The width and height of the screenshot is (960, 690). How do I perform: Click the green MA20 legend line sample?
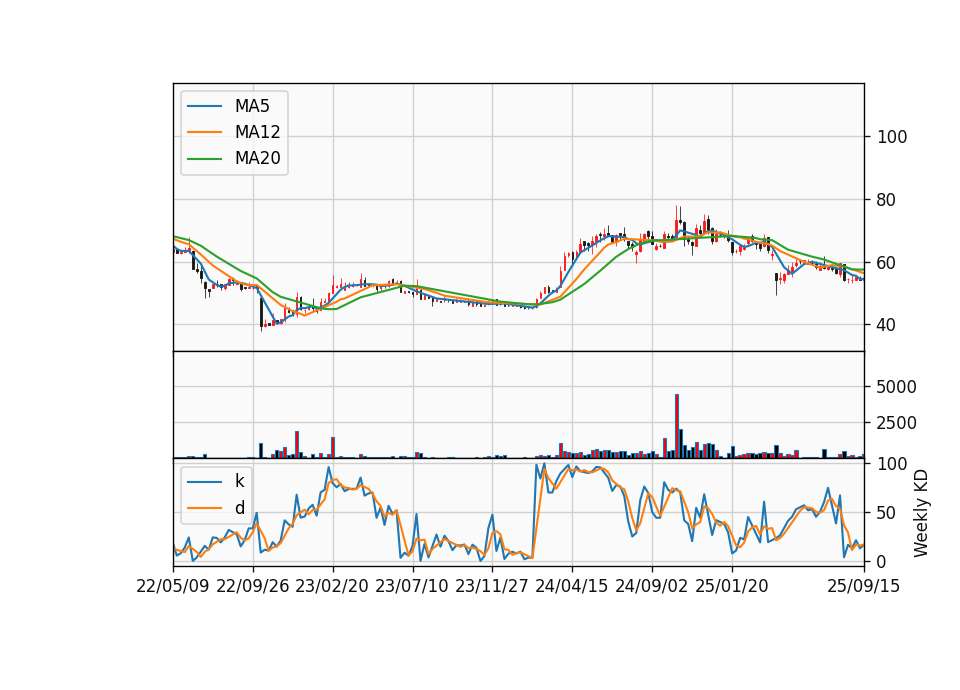point(204,158)
